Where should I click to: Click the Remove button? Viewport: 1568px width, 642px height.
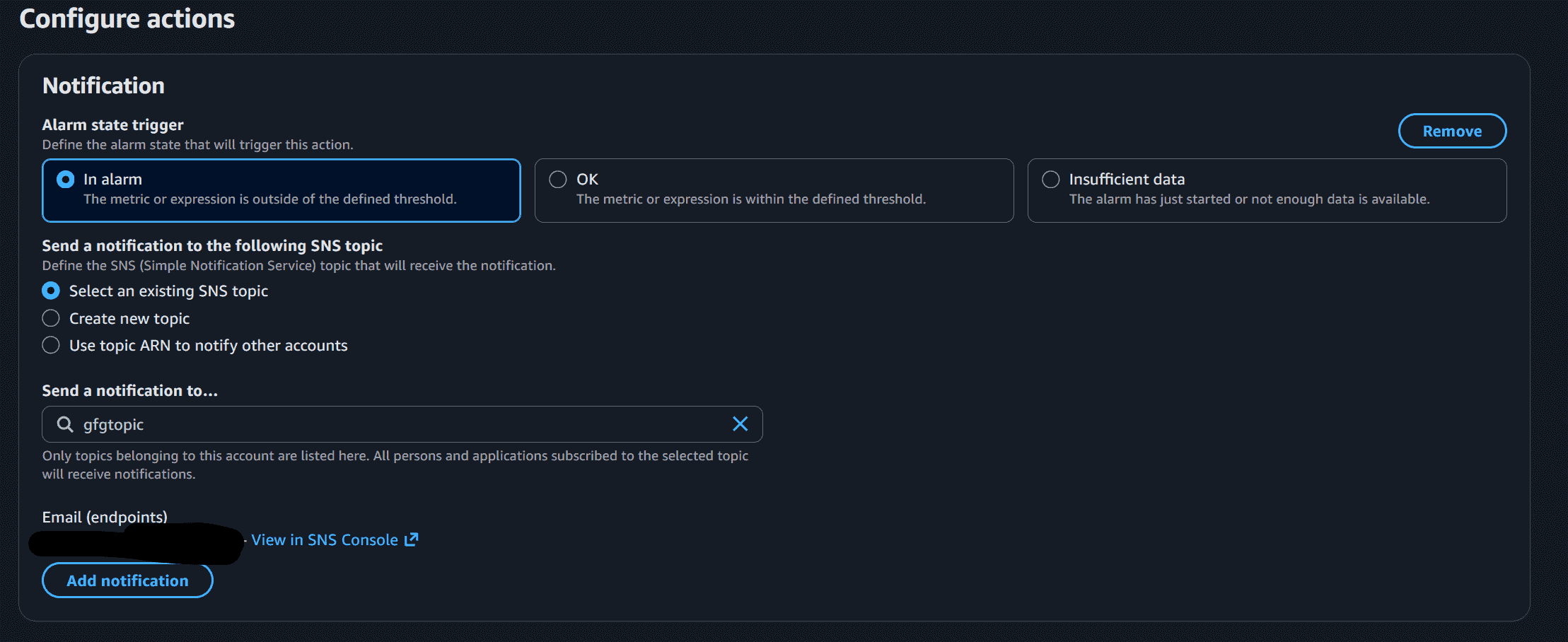click(x=1452, y=131)
